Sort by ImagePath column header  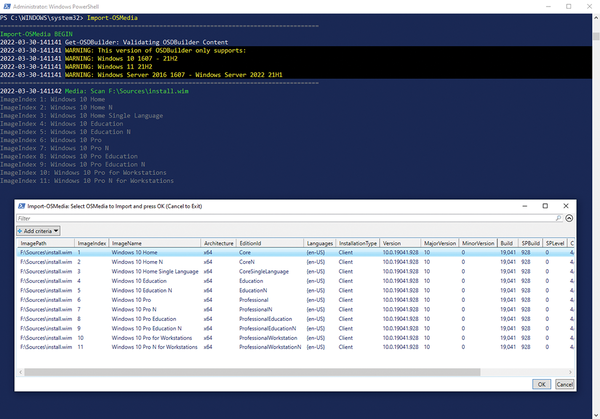(46, 243)
